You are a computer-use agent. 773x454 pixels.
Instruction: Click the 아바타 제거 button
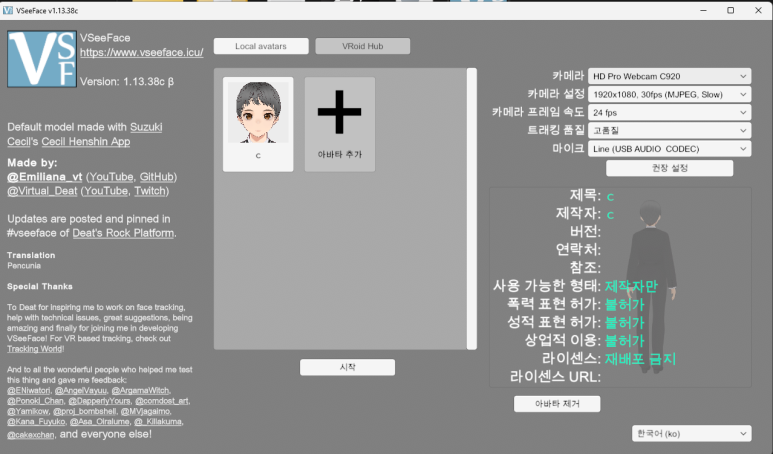pos(557,404)
